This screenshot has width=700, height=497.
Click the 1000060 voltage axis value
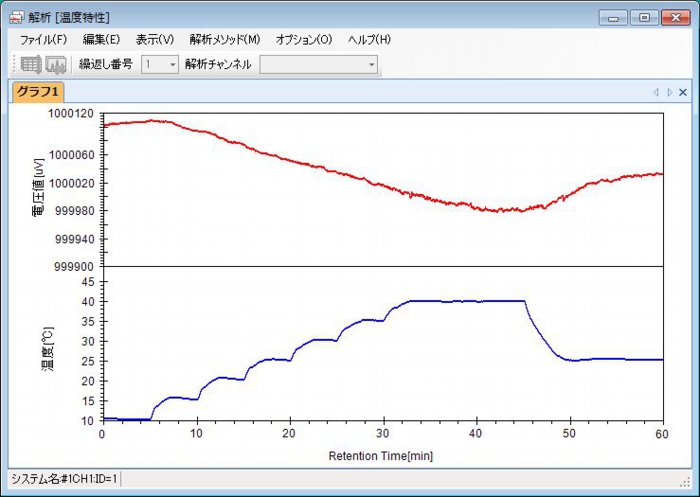tap(71, 155)
